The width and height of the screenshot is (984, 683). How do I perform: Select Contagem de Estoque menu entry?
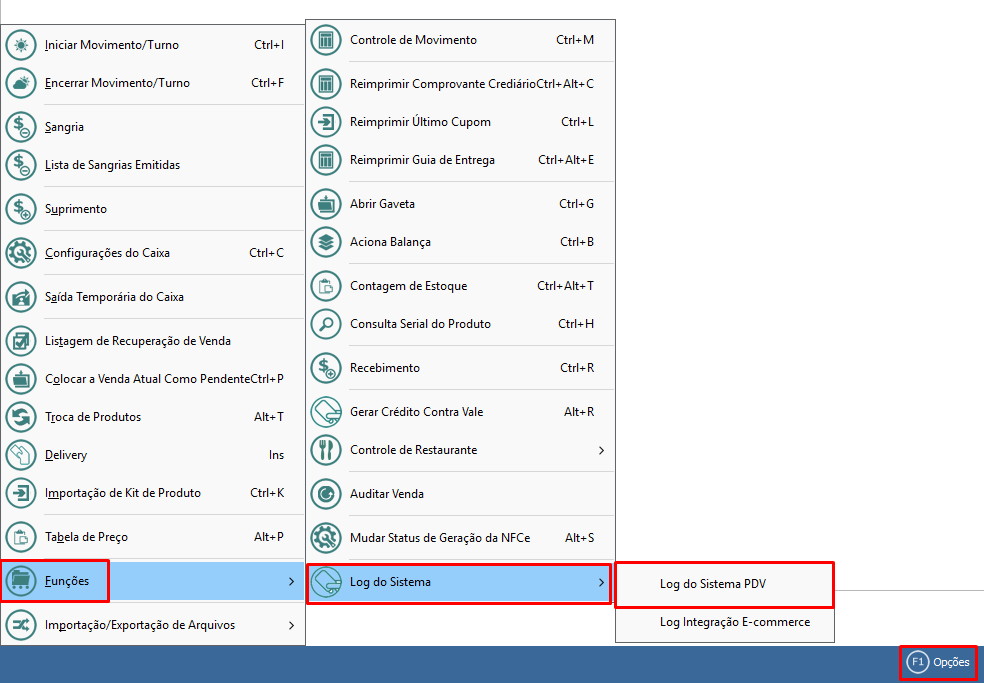(408, 286)
